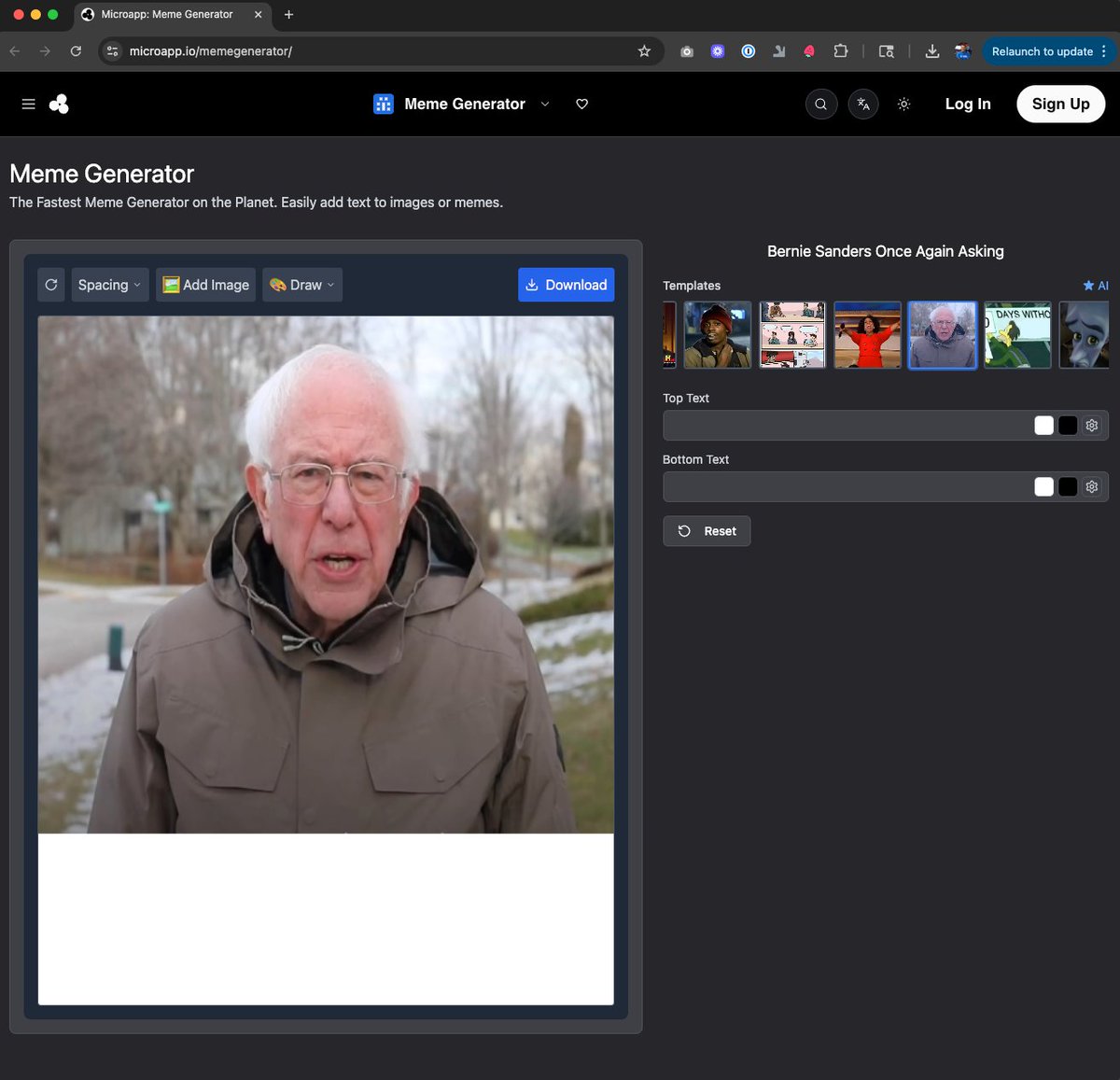Expand the Spacing dropdown
The image size is (1120, 1080).
(109, 285)
